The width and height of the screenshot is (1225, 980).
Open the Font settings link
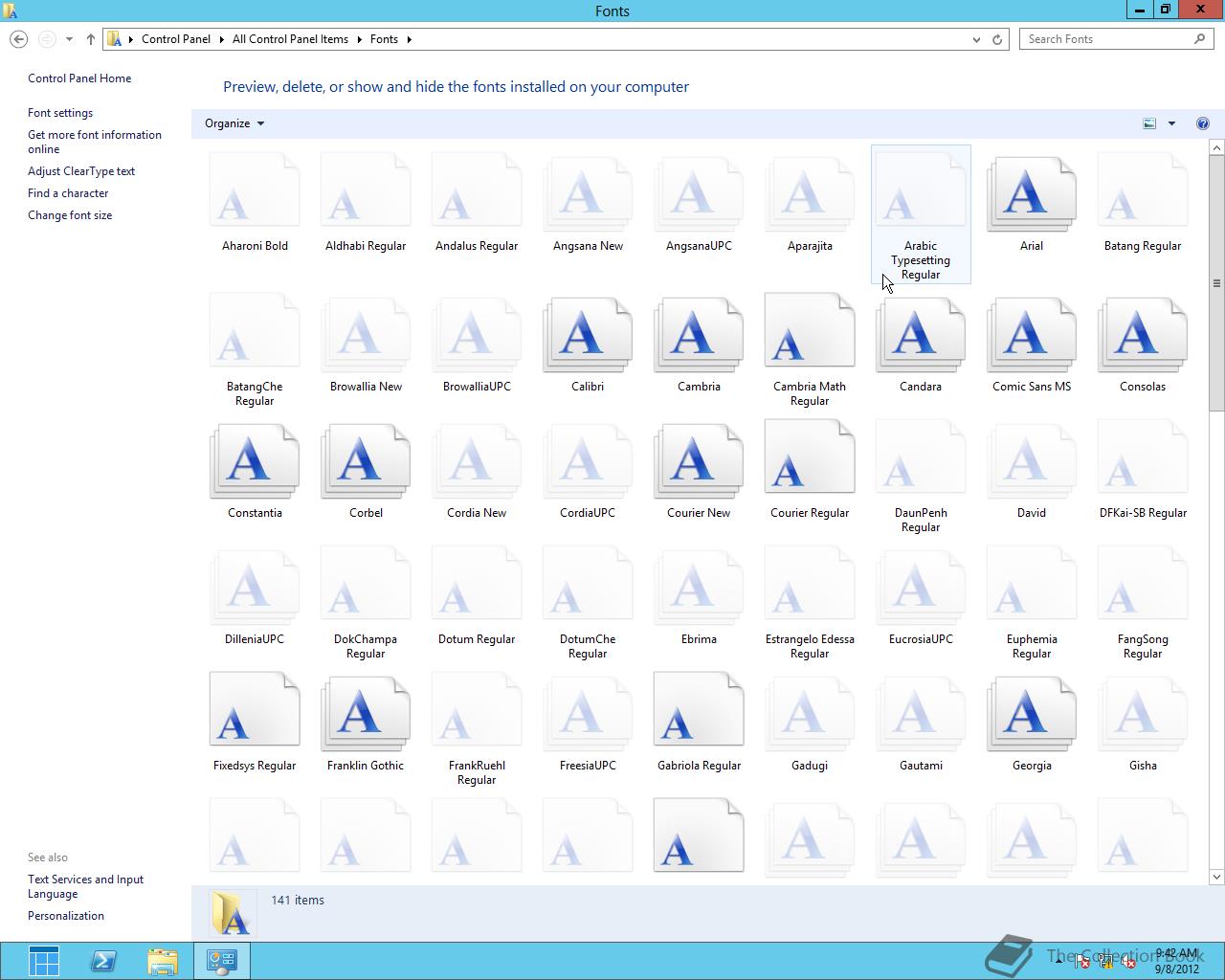(60, 113)
